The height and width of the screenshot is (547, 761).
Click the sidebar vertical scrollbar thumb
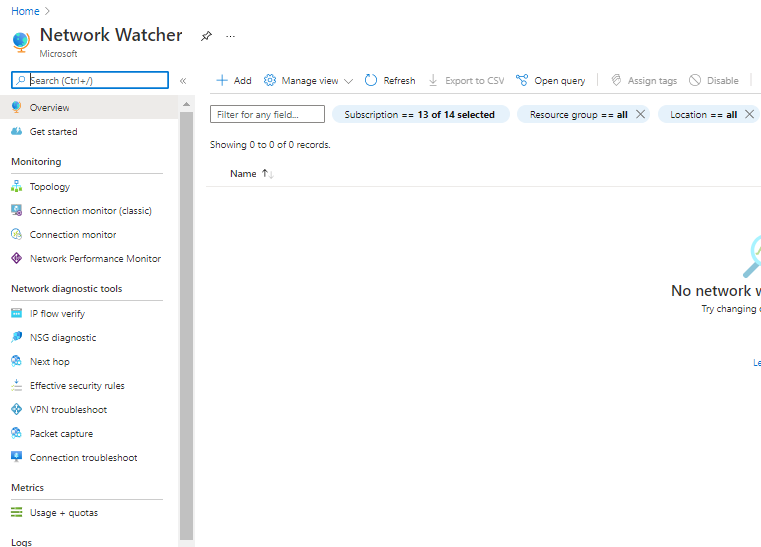[186, 325]
